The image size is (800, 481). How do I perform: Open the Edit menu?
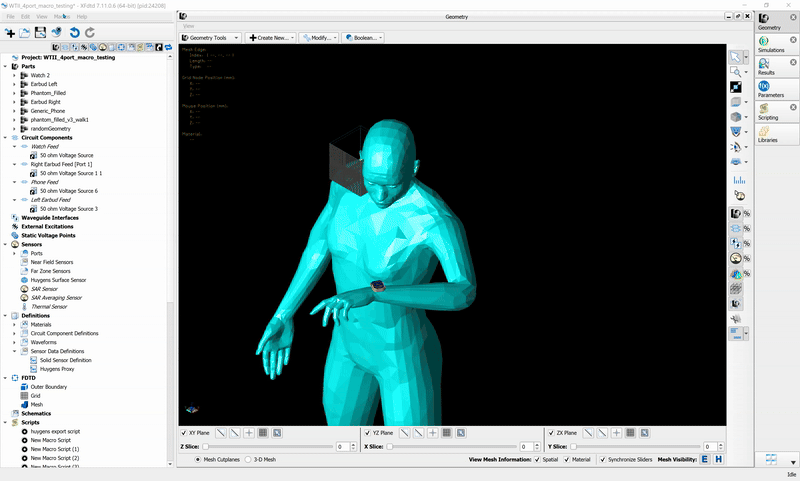(26, 17)
